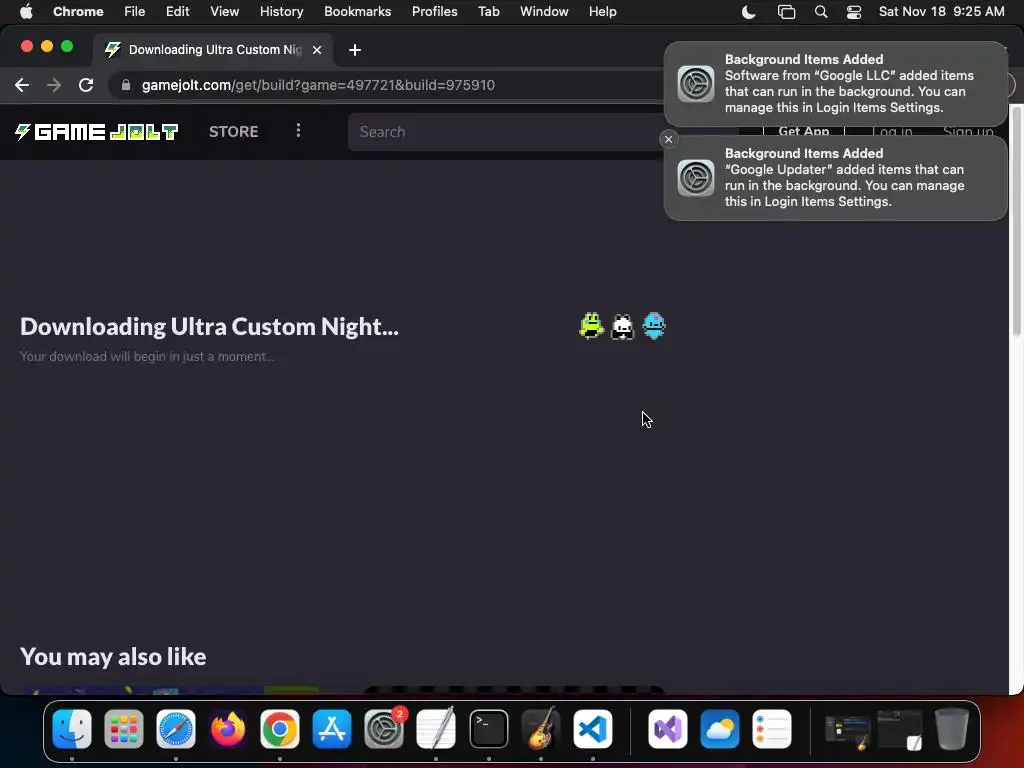Image resolution: width=1024 pixels, height=768 pixels.
Task: Open Weather app from the dock
Action: pyautogui.click(x=720, y=729)
